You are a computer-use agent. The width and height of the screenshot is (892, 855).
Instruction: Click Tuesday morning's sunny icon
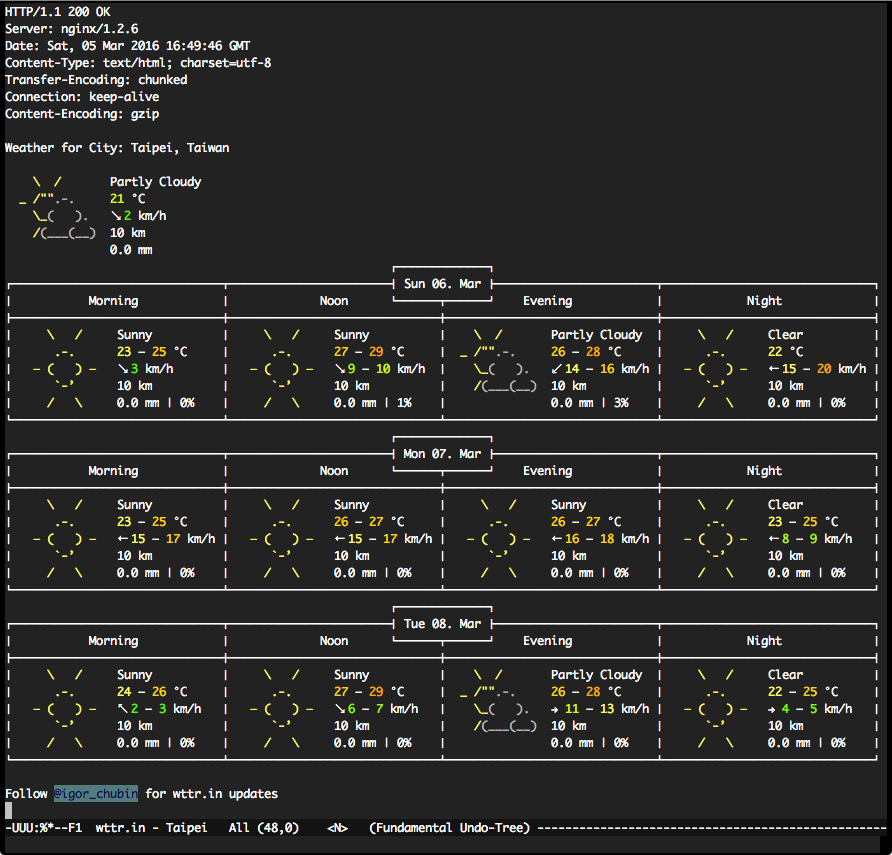pyautogui.click(x=65, y=709)
